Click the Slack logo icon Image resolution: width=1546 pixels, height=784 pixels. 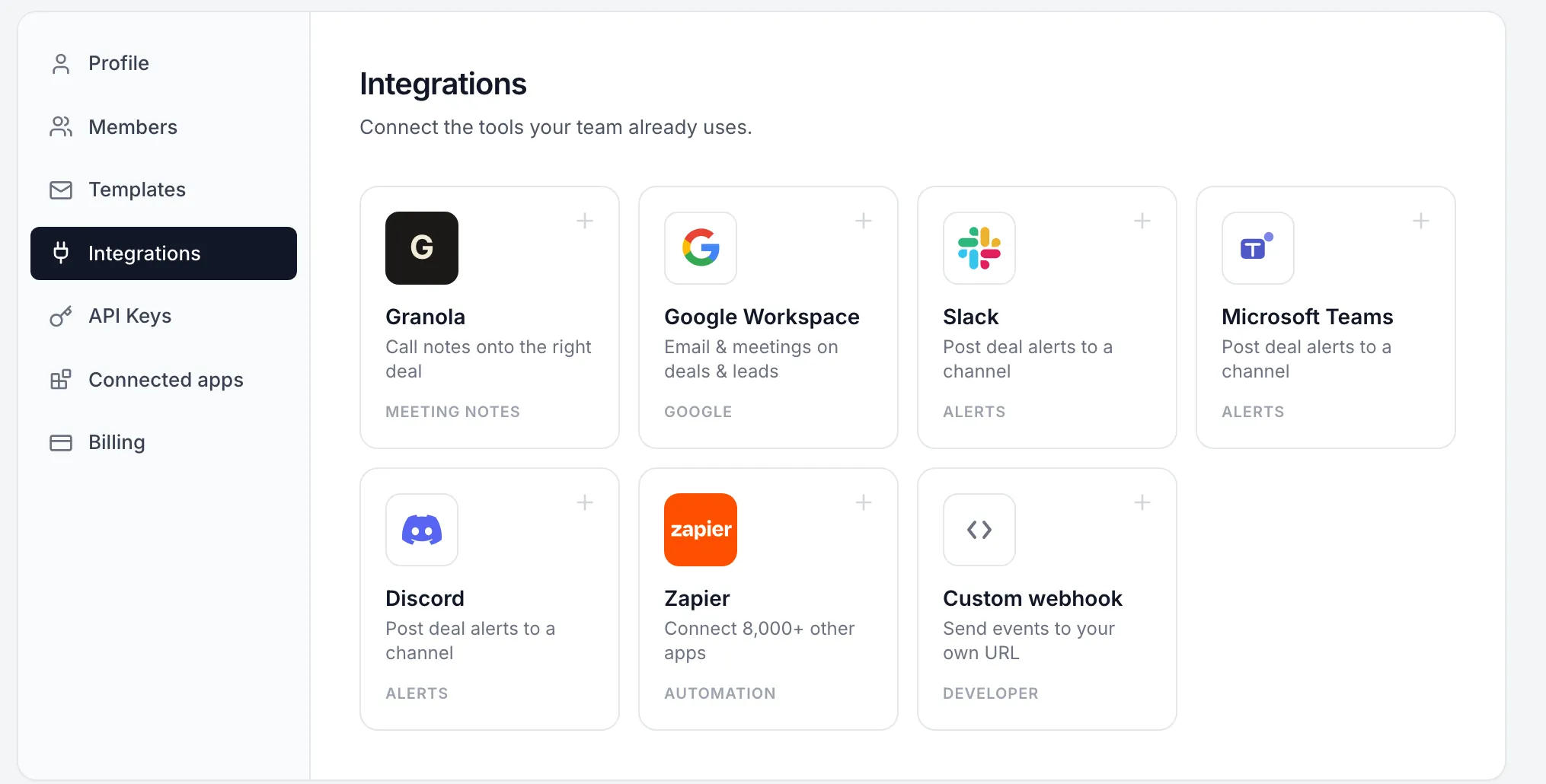tap(979, 248)
